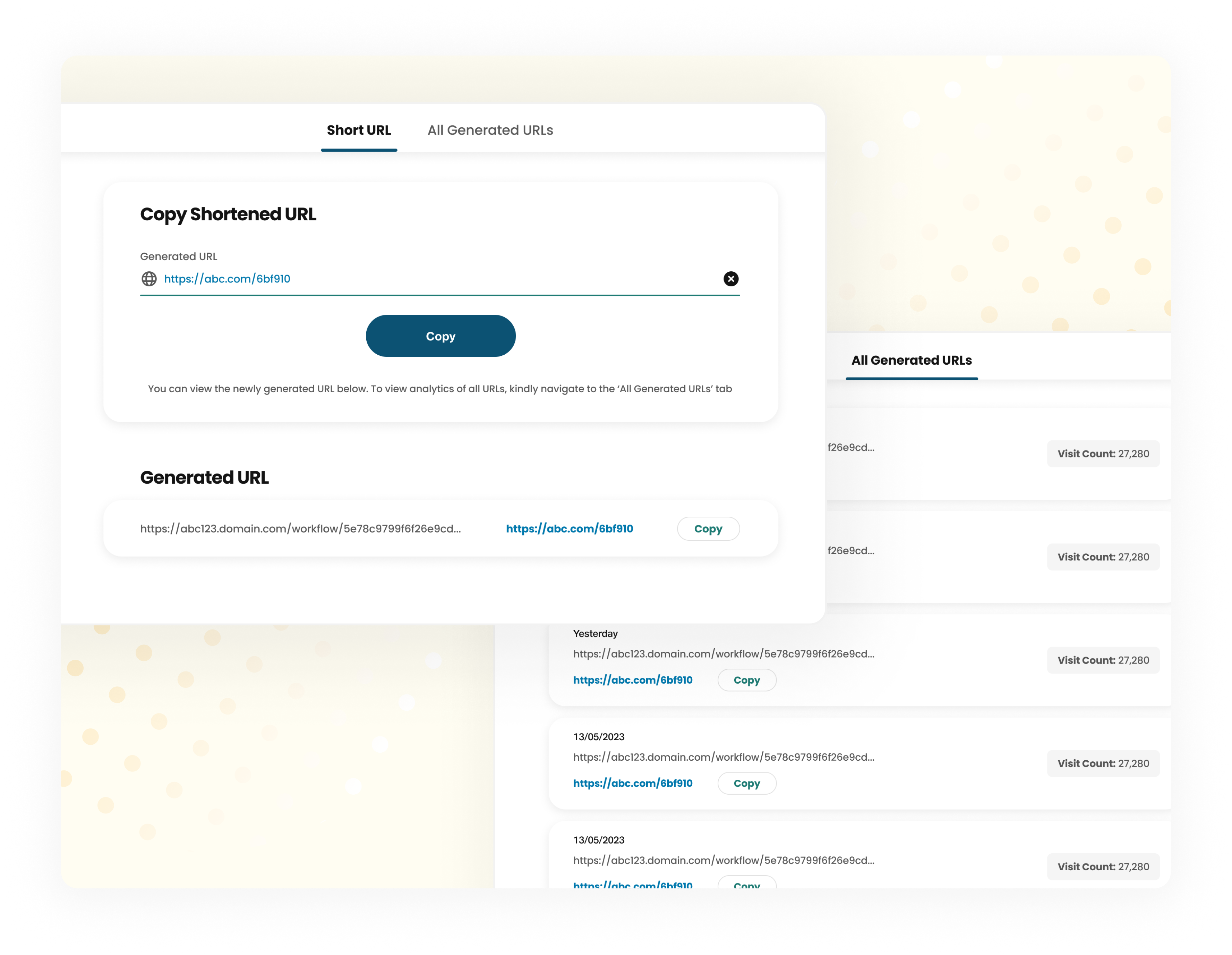Viewport: 1232px width, 955px height.
Task: Copy the shortened URL under Yesterday's entry
Action: click(747, 680)
